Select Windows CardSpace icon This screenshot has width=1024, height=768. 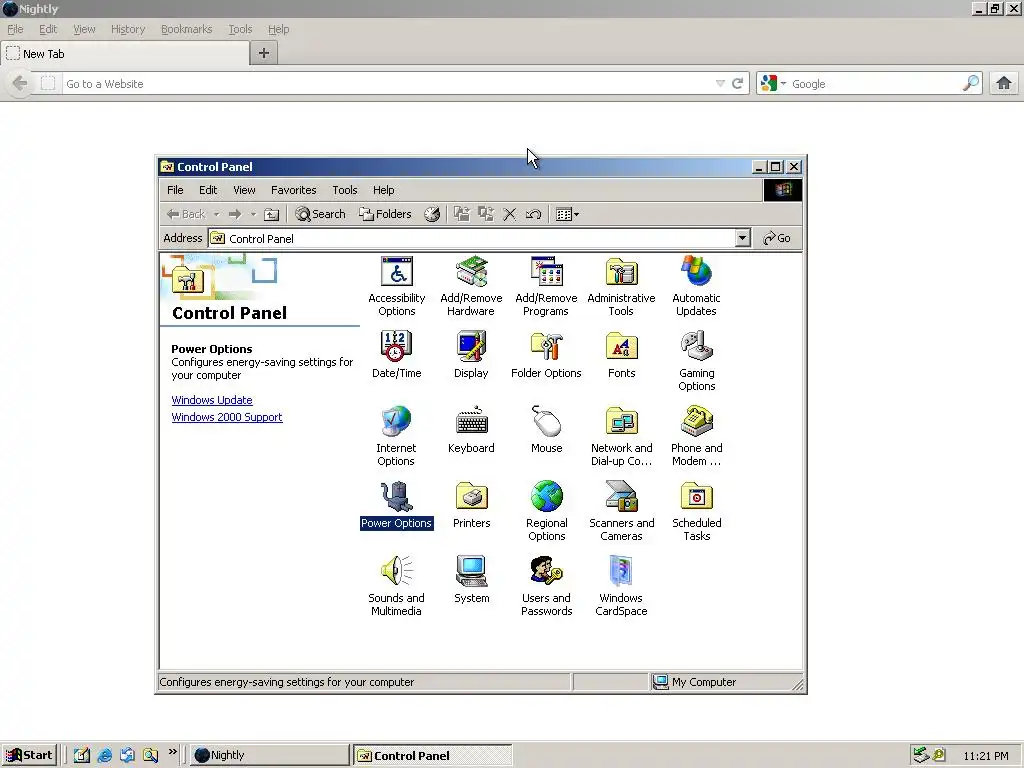pyautogui.click(x=621, y=572)
